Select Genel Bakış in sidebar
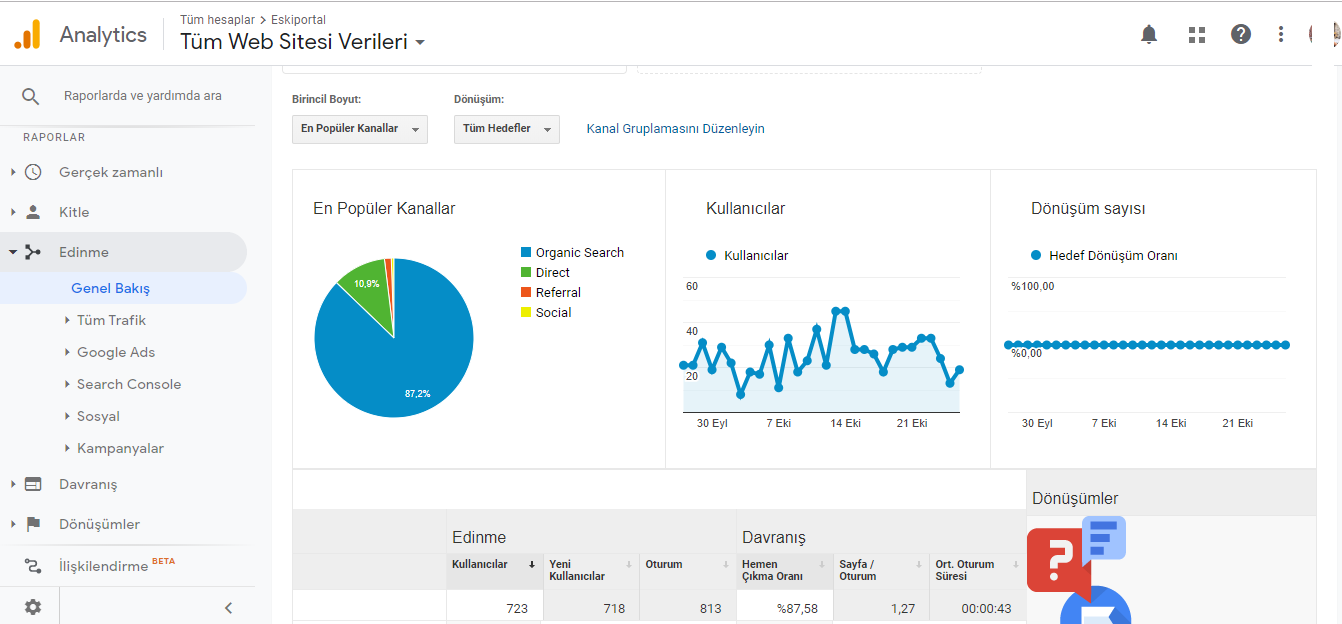 110,288
